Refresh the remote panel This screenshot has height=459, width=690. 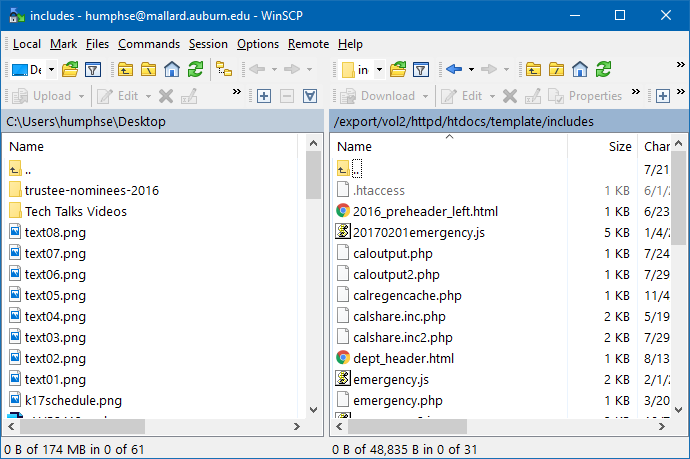tap(603, 70)
